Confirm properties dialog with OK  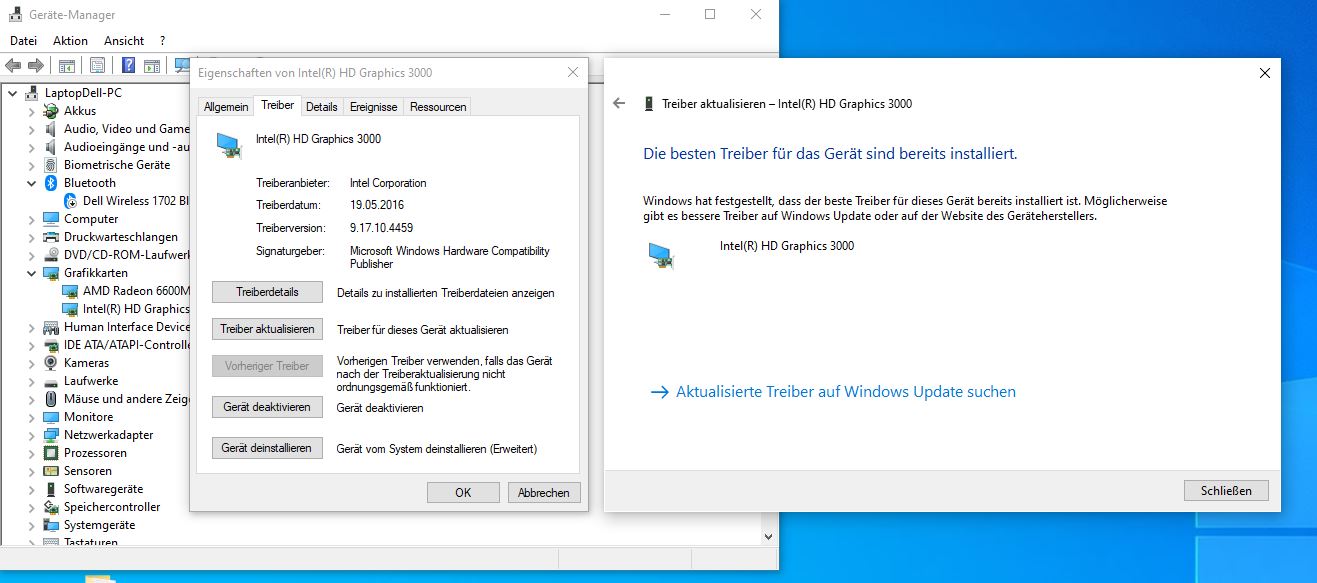click(x=463, y=492)
